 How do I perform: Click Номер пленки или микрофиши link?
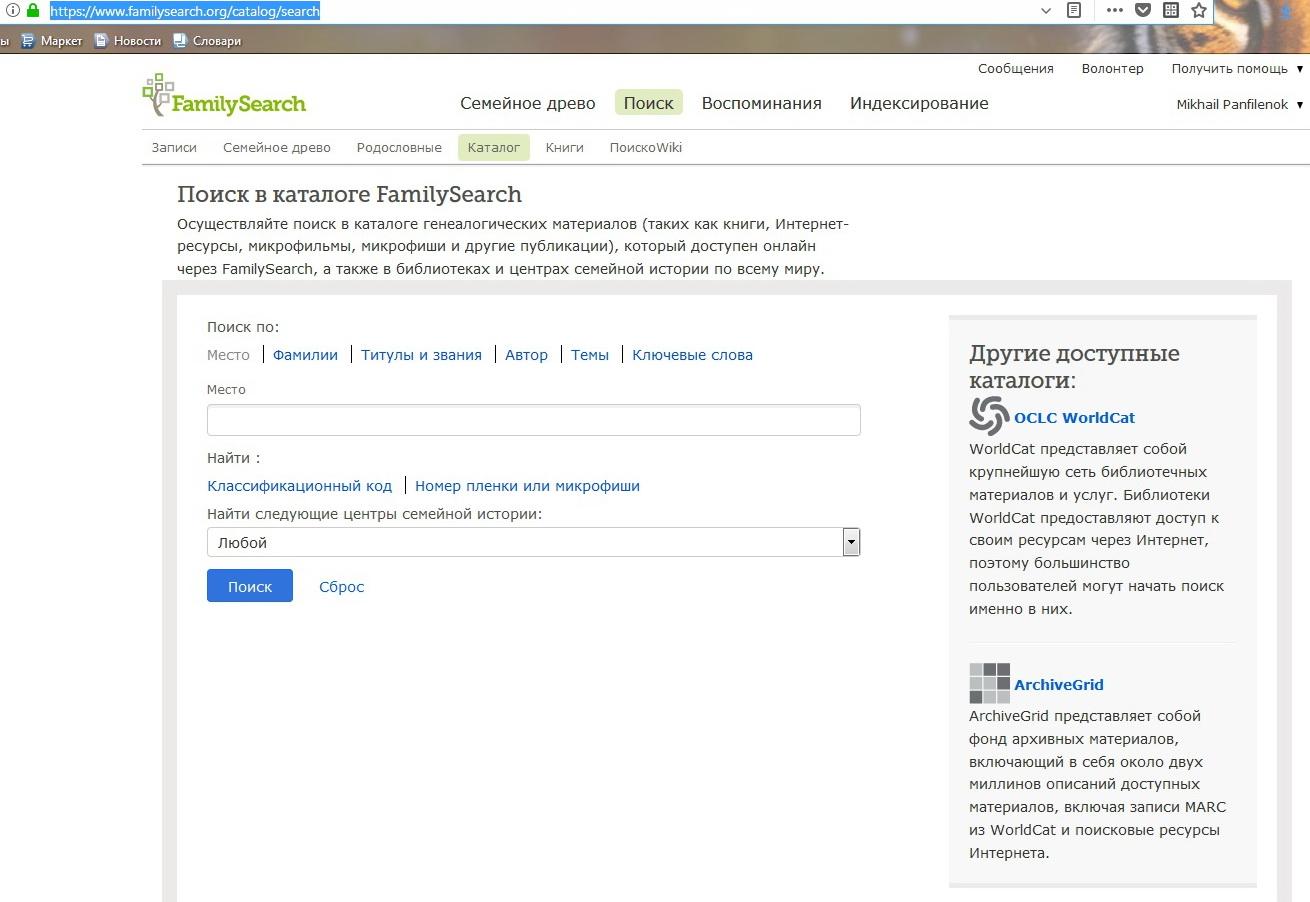[x=527, y=486]
